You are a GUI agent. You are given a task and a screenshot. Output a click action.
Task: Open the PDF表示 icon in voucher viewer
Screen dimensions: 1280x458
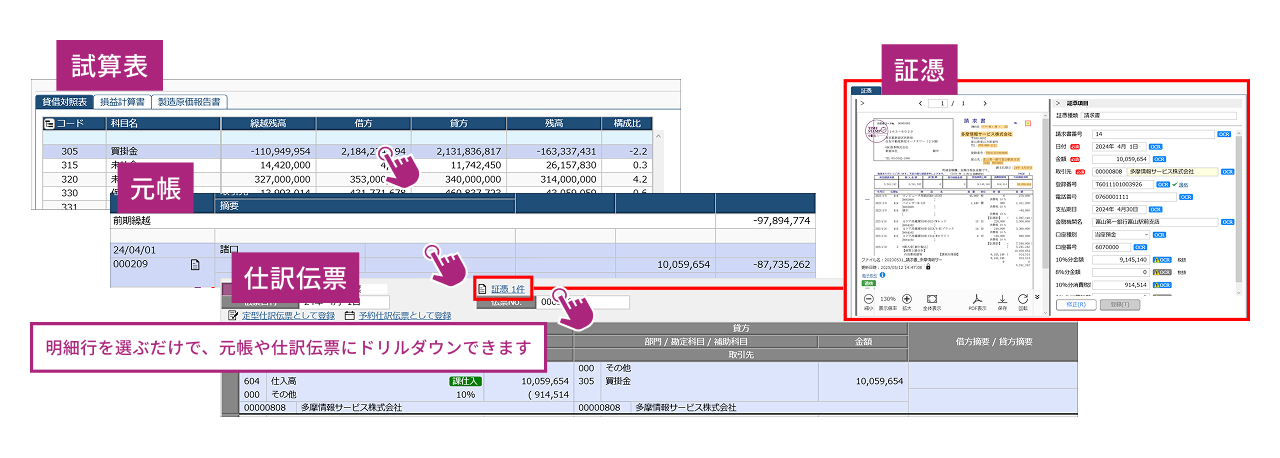pyautogui.click(x=977, y=298)
